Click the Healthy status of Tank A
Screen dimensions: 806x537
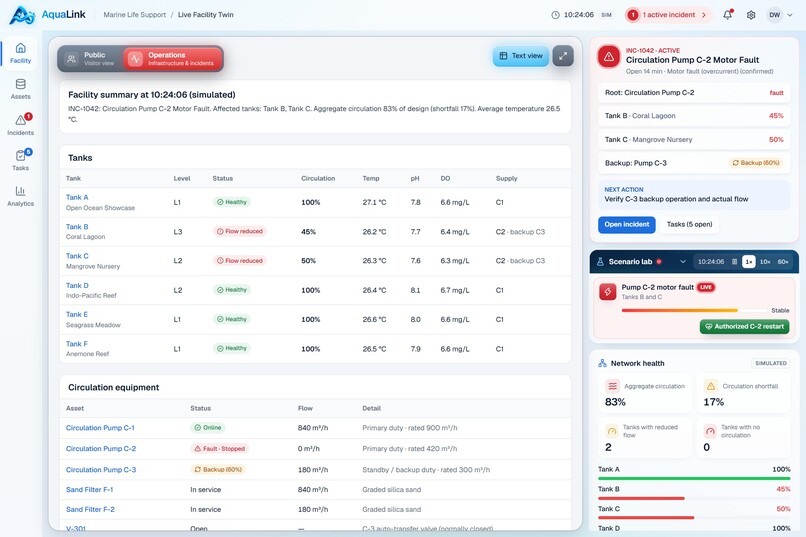click(232, 202)
